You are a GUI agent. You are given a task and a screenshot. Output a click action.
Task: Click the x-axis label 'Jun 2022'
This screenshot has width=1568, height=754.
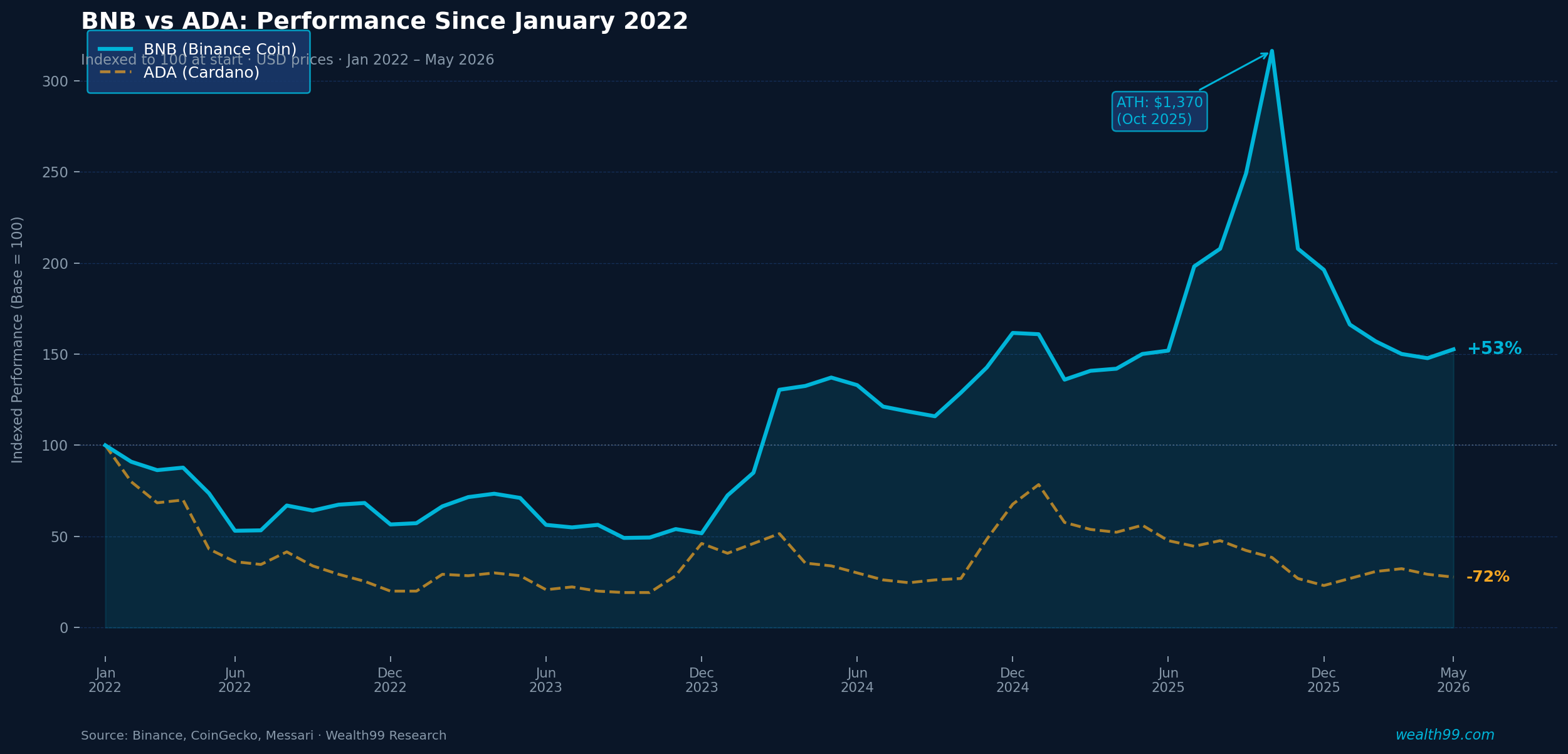[234, 681]
